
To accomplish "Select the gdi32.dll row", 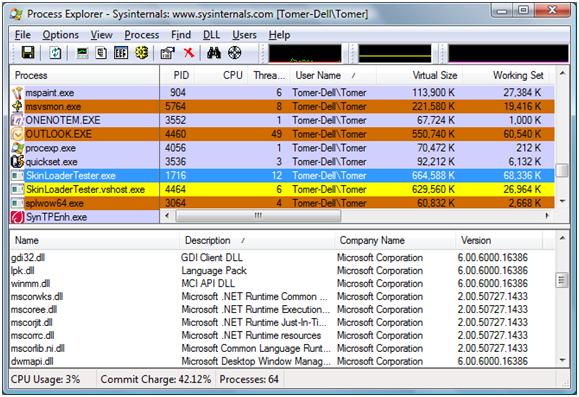I will 282,257.
